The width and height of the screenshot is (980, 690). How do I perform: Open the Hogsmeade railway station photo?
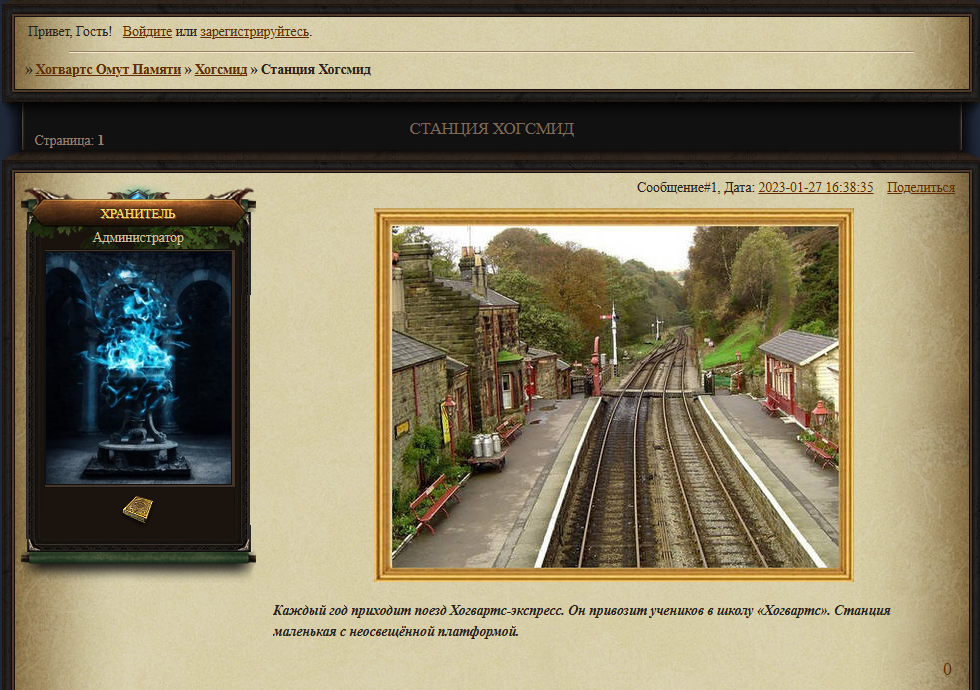tap(614, 396)
